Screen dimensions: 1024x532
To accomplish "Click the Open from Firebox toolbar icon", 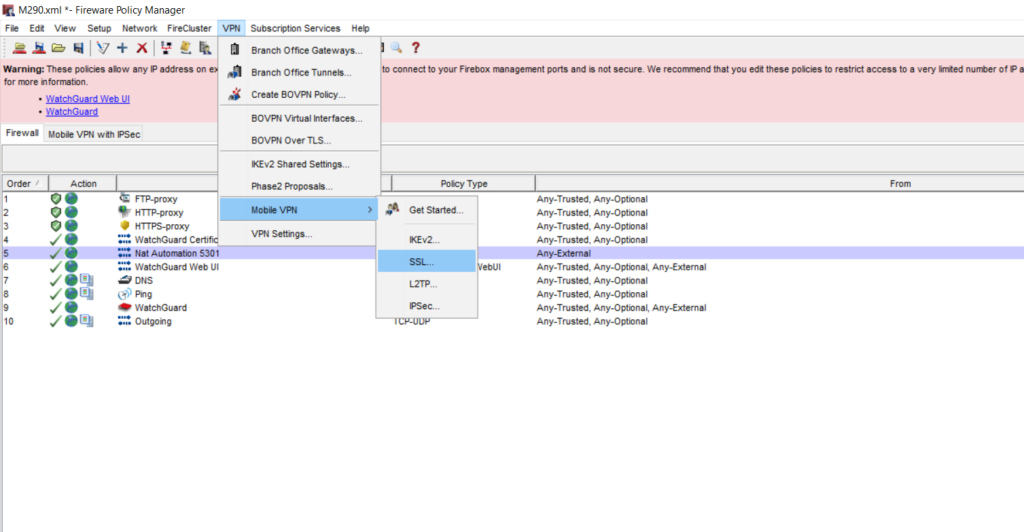I will [20, 48].
